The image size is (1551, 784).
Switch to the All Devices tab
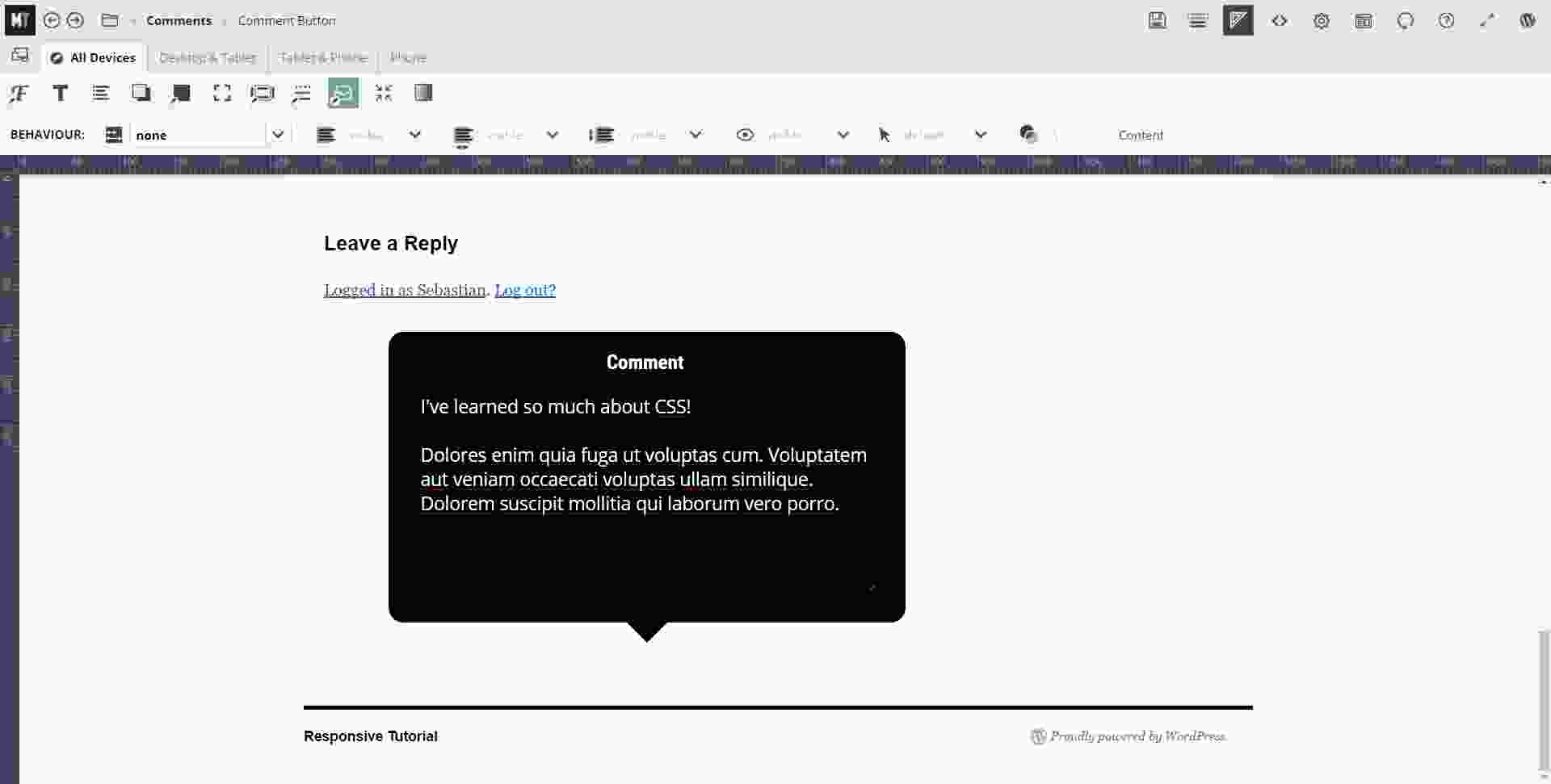pyautogui.click(x=94, y=58)
